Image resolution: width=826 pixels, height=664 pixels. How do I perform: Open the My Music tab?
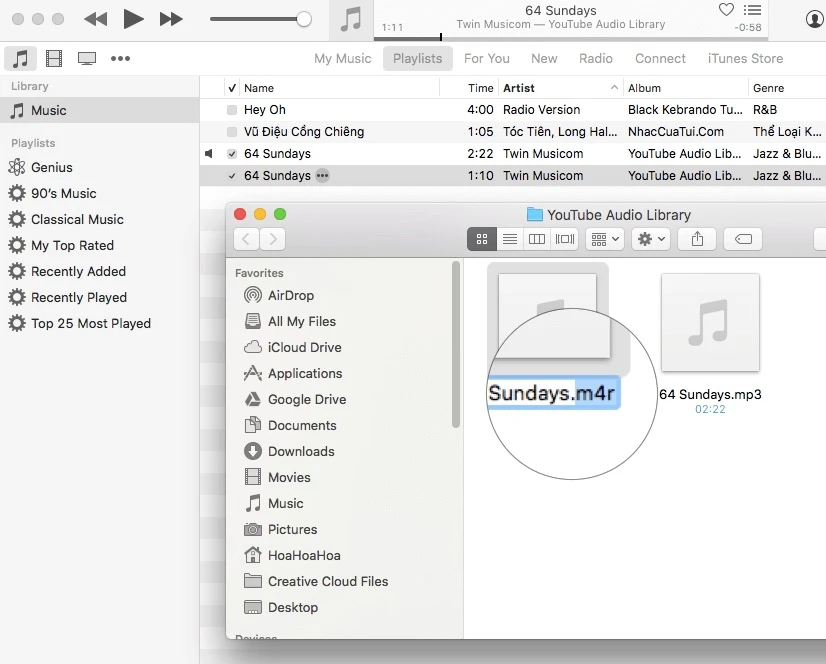tap(342, 58)
